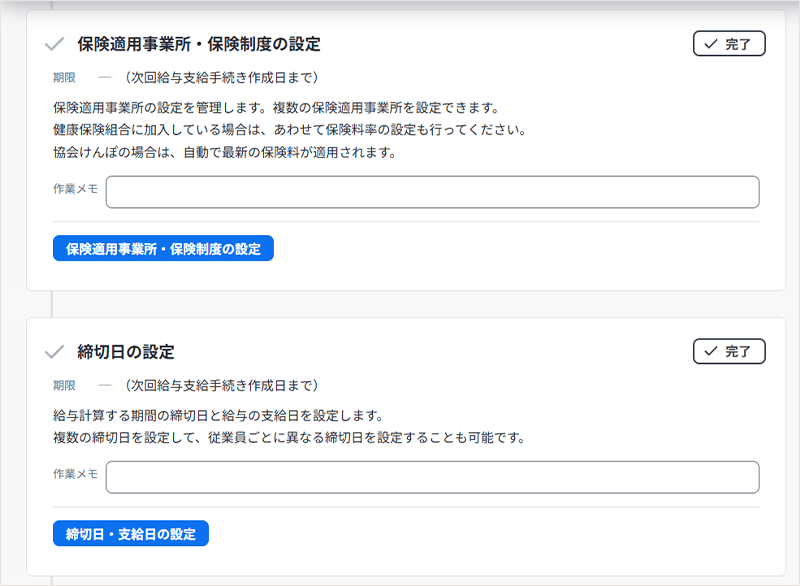Select the 締切日の設定 card heading

[x=126, y=352]
